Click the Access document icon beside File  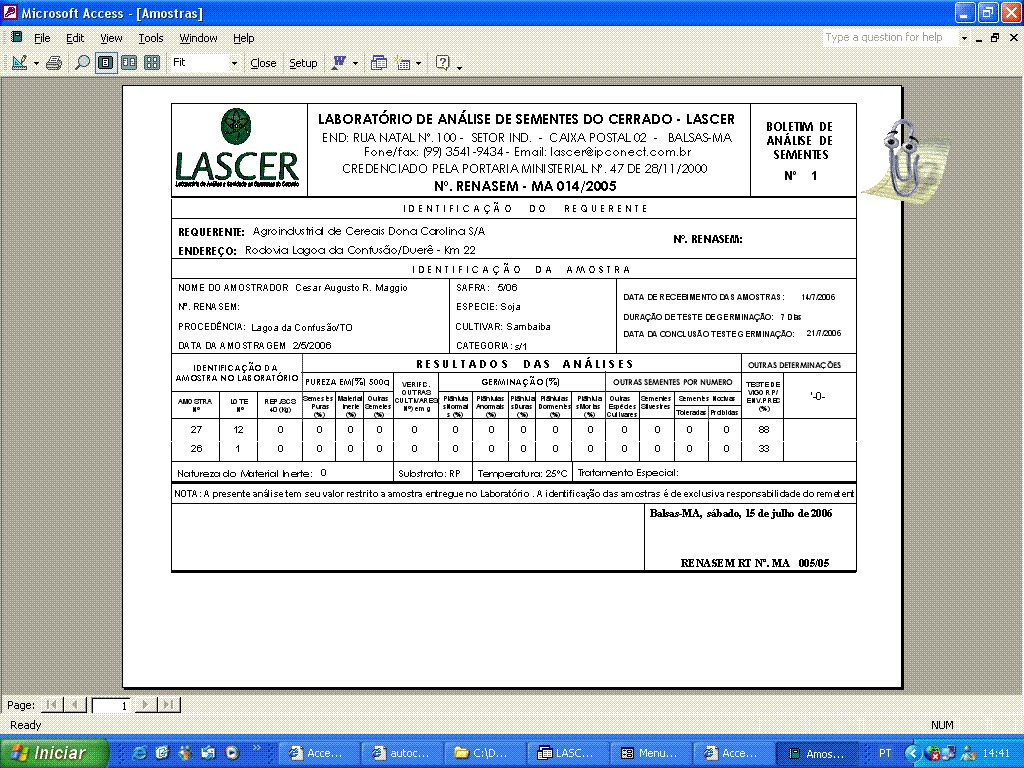16,37
